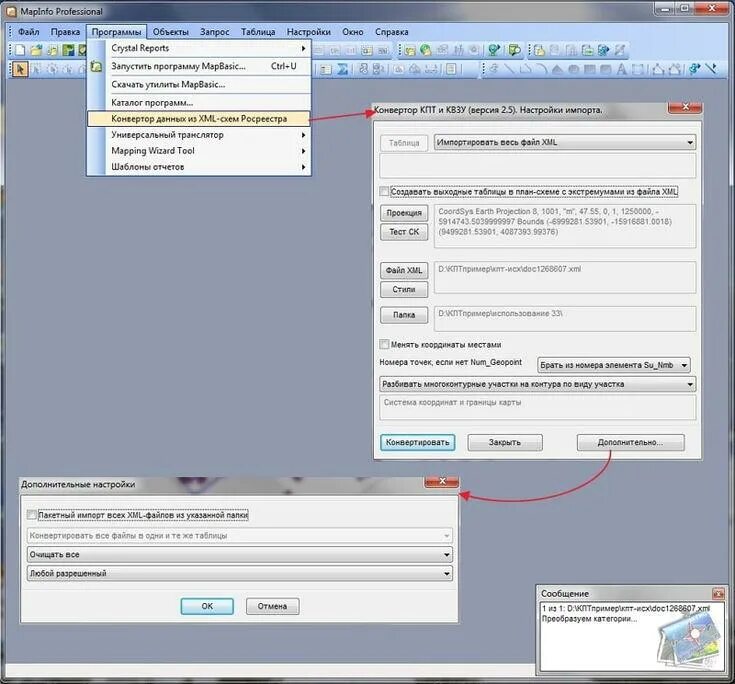Open the Правка menu
735x684 pixels.
pyautogui.click(x=65, y=32)
